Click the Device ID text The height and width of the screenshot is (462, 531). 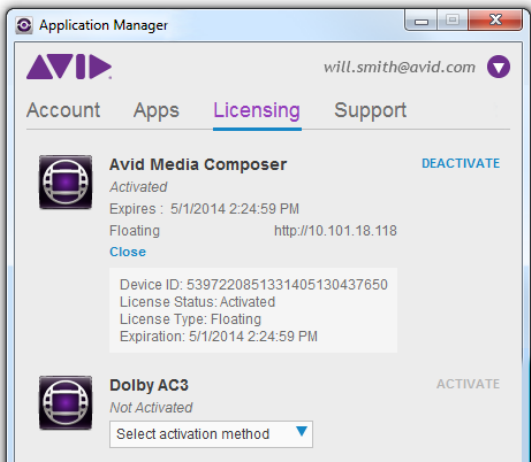254,285
